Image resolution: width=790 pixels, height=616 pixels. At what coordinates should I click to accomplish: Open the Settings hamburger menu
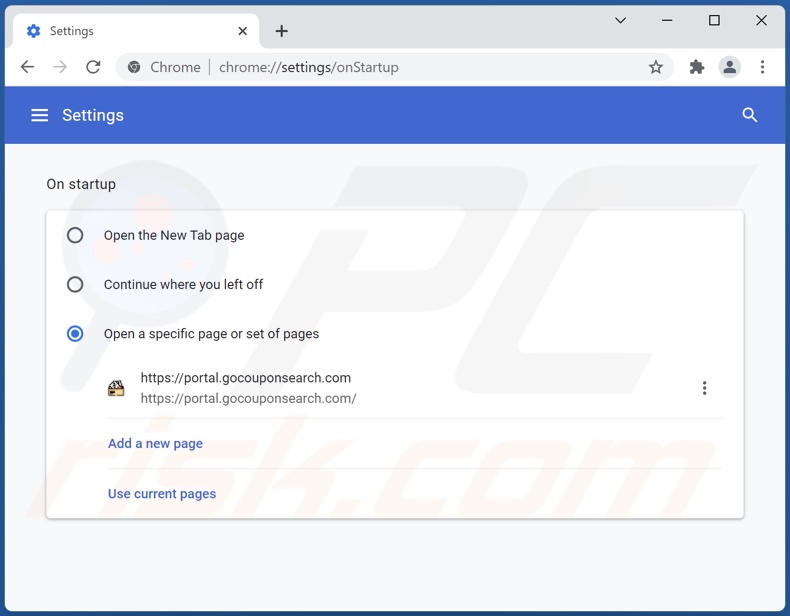point(40,115)
